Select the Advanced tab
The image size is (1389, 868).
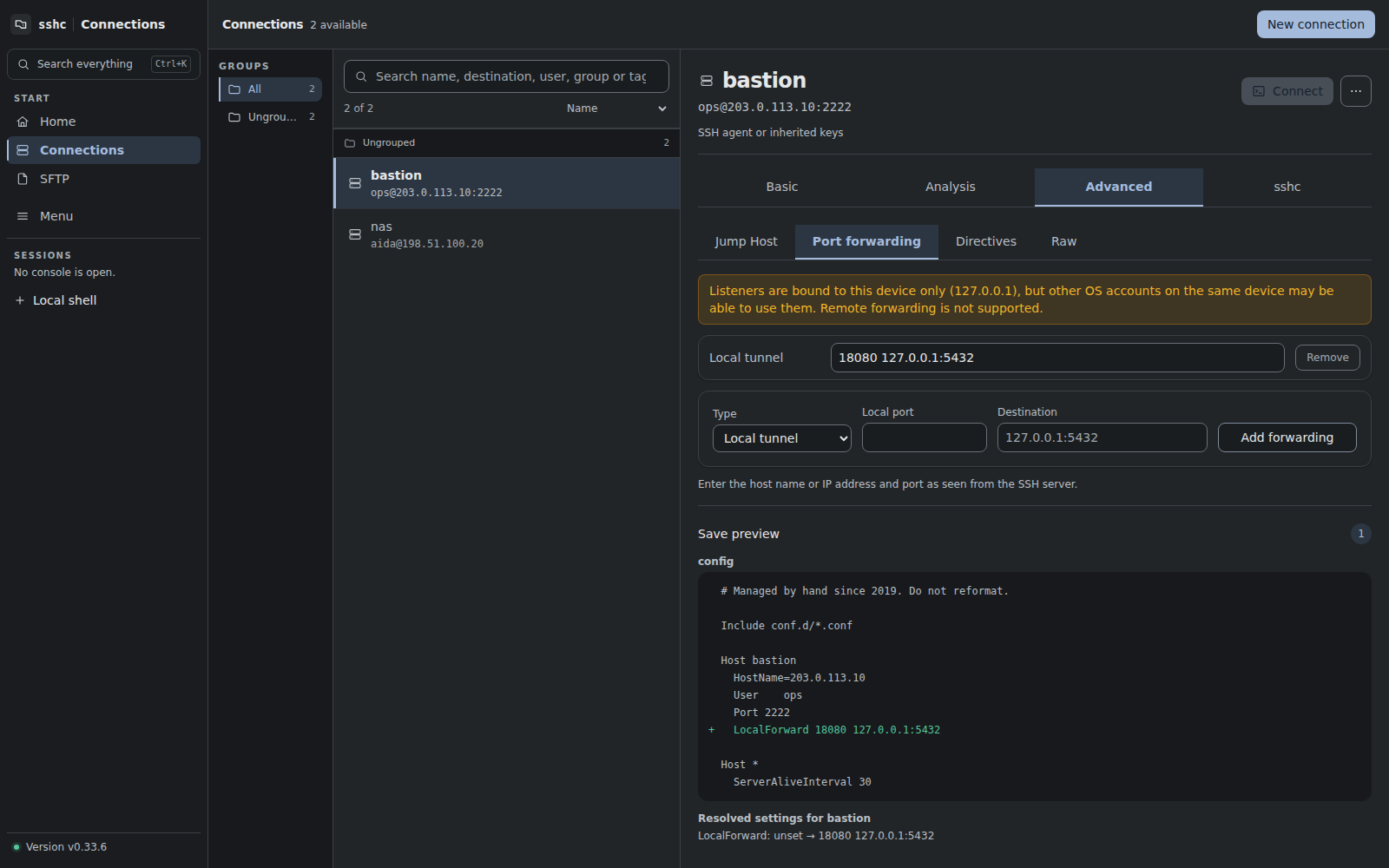click(1119, 187)
